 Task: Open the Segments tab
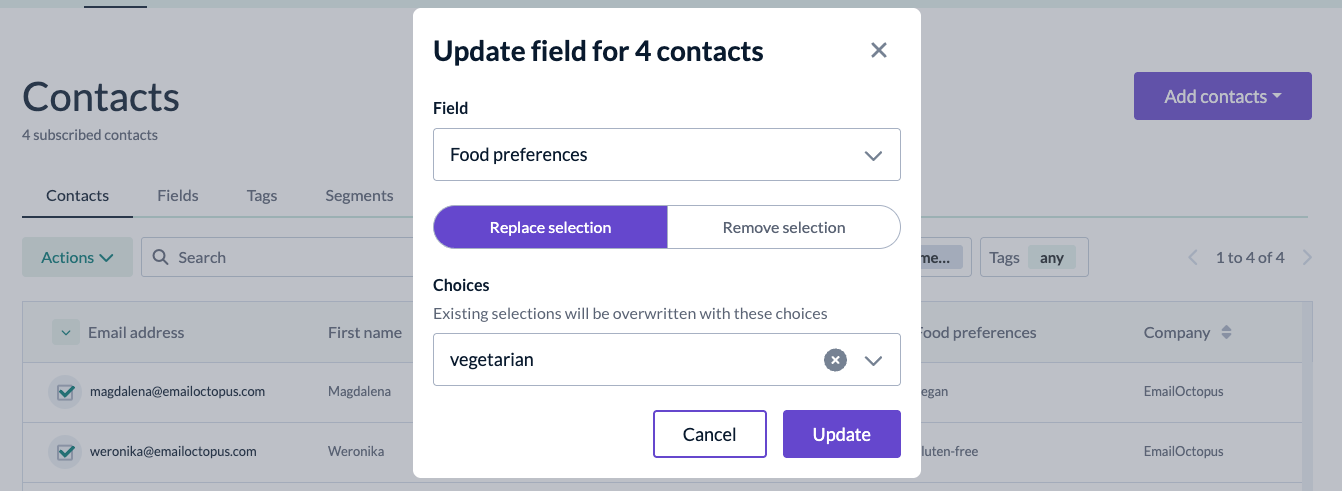point(359,195)
